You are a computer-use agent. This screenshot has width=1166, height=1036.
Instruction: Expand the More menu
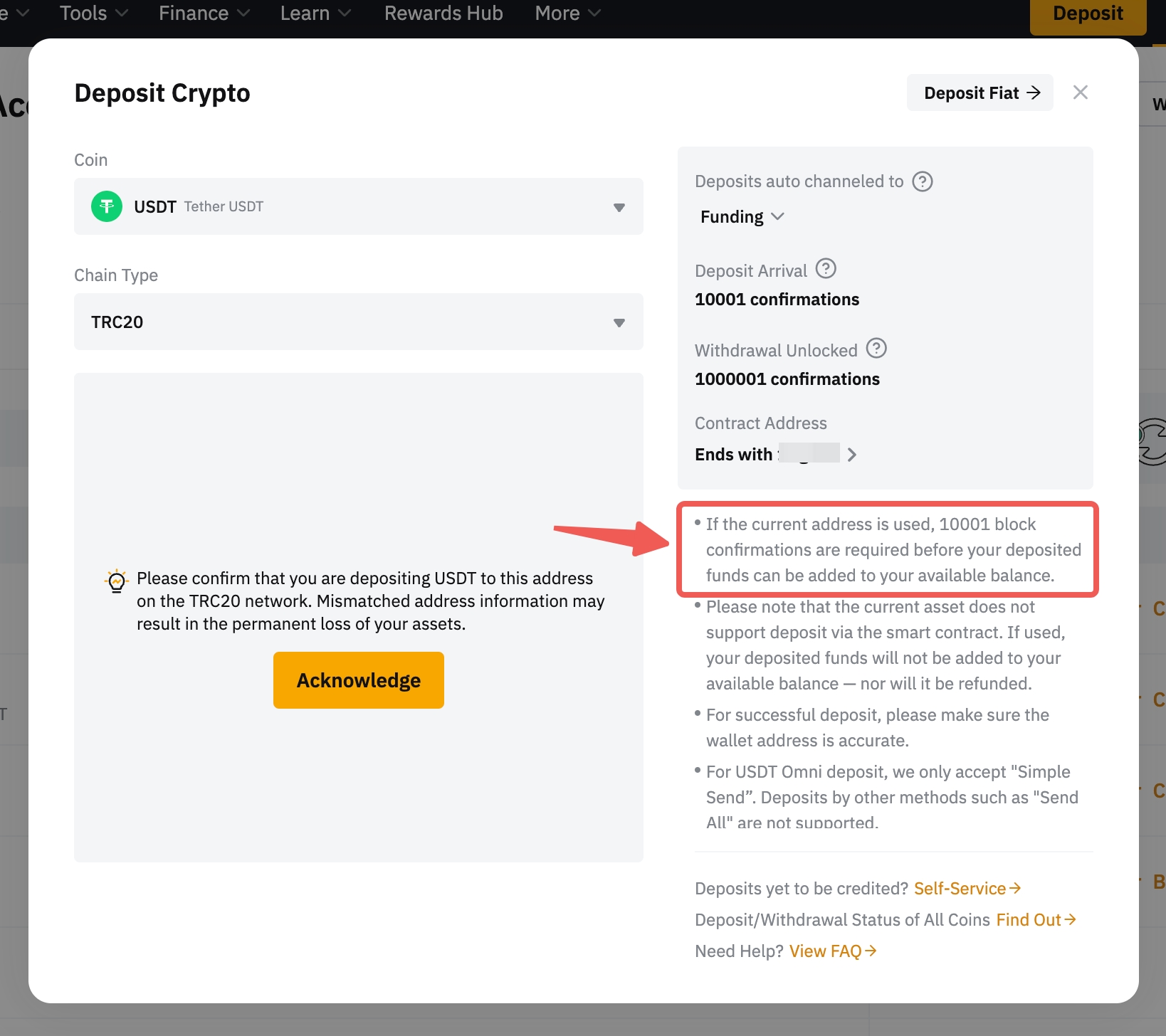(567, 14)
